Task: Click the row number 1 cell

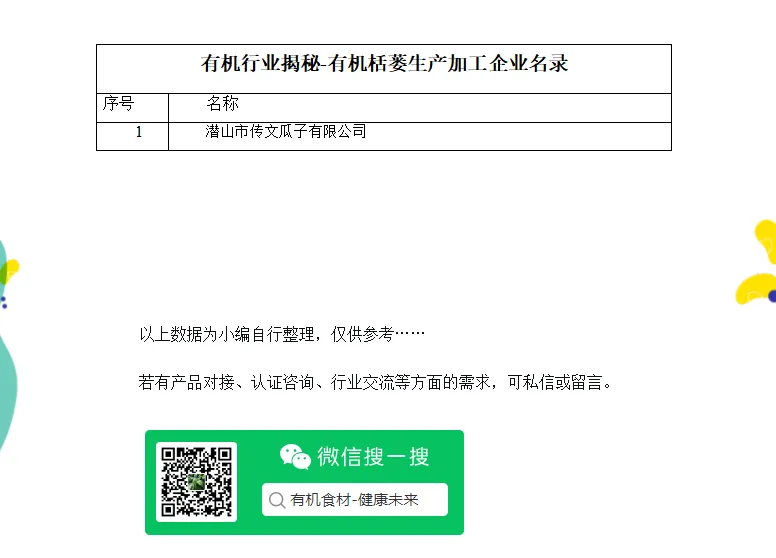Action: 133,137
